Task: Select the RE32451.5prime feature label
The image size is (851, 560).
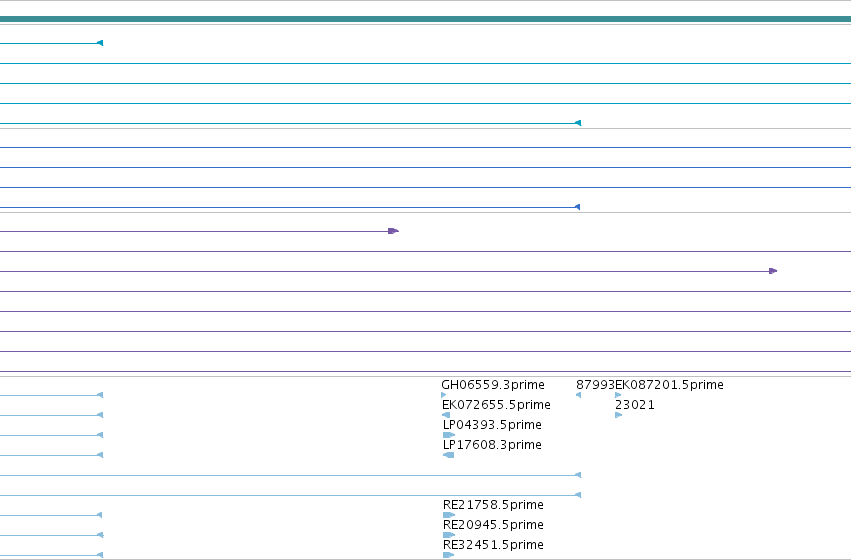Action: (493, 545)
